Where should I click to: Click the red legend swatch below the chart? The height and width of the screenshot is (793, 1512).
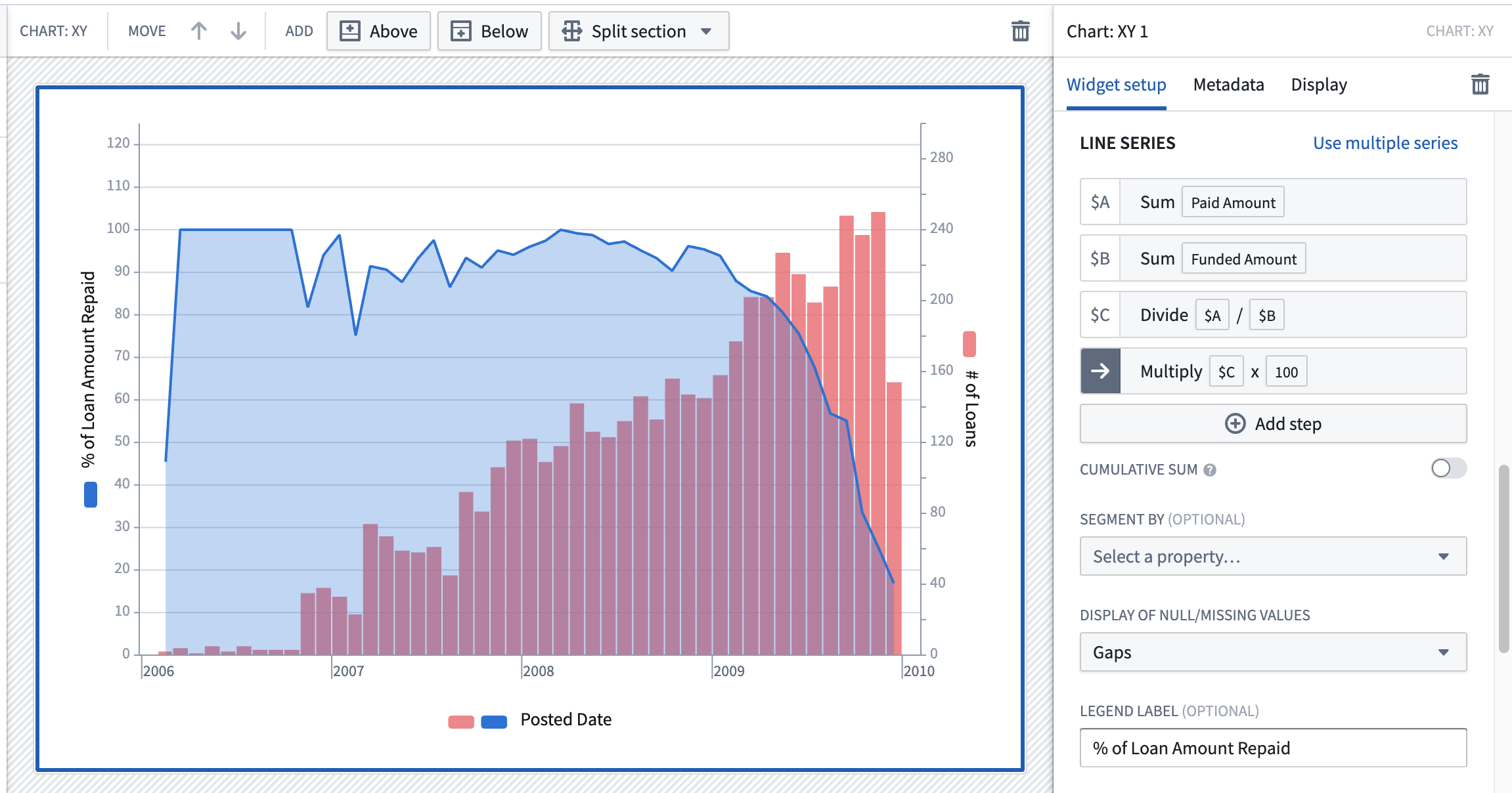pos(461,721)
